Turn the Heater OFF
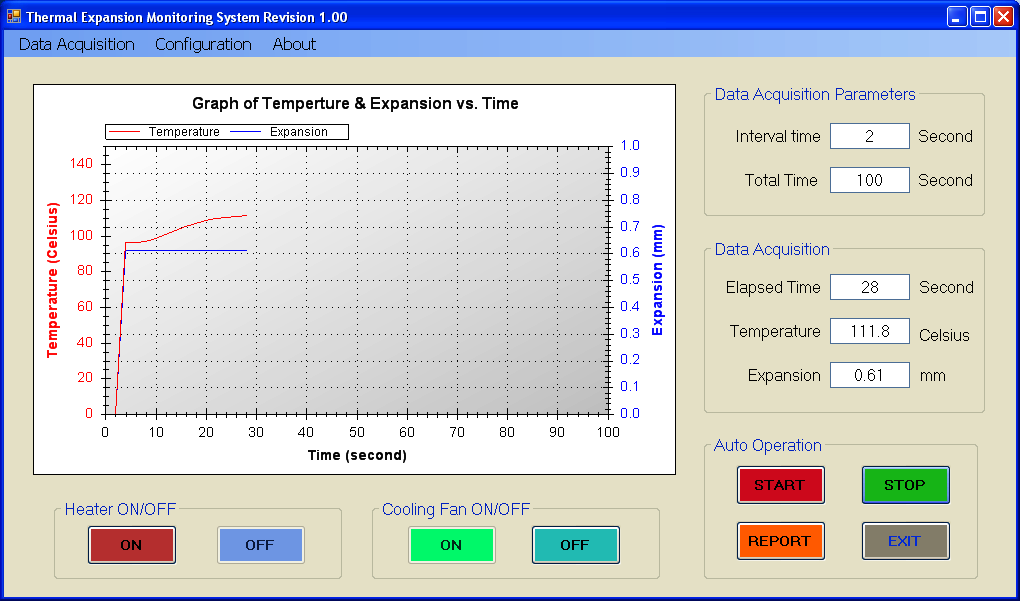1020x601 pixels. pyautogui.click(x=260, y=545)
